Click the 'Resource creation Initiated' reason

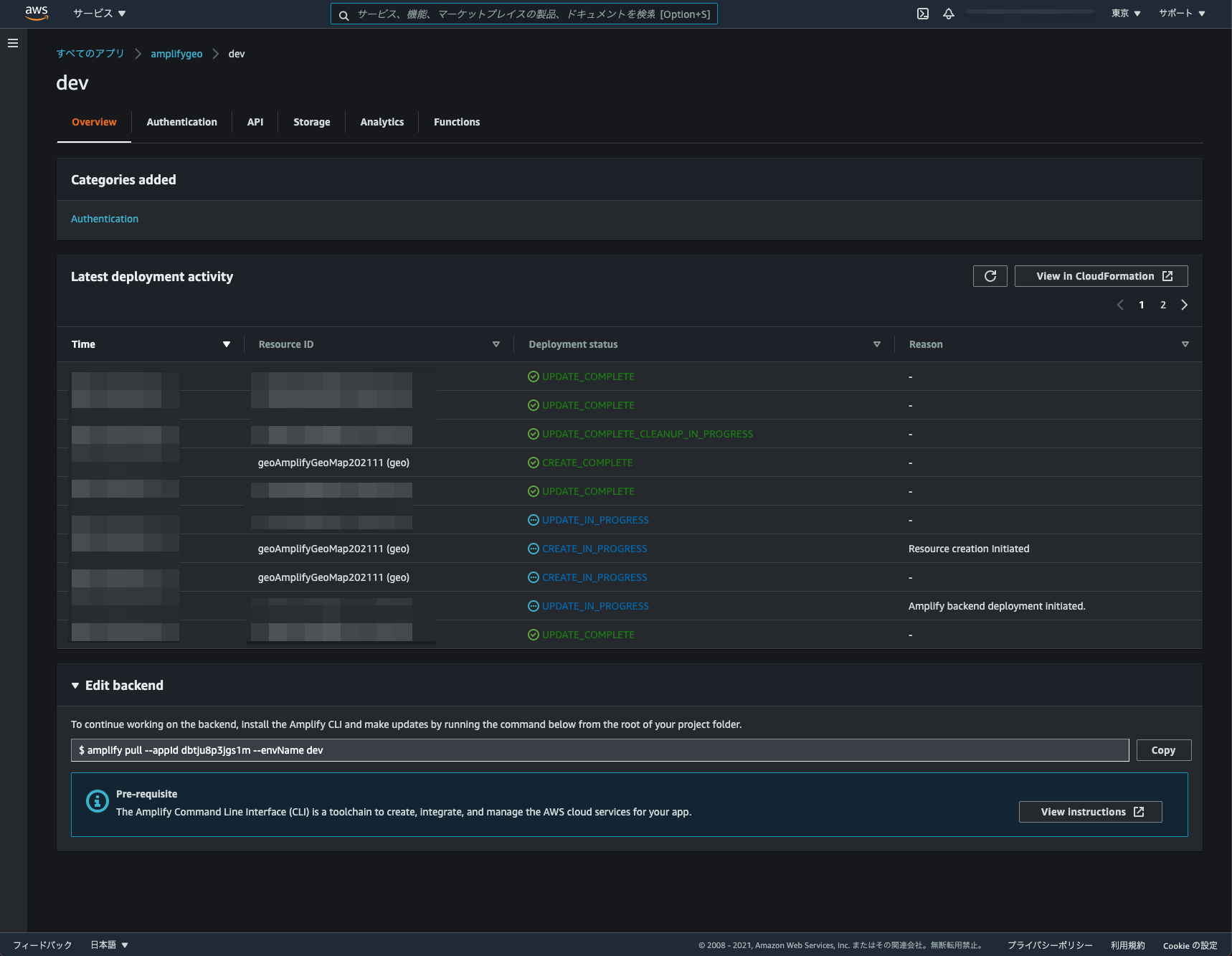click(969, 549)
